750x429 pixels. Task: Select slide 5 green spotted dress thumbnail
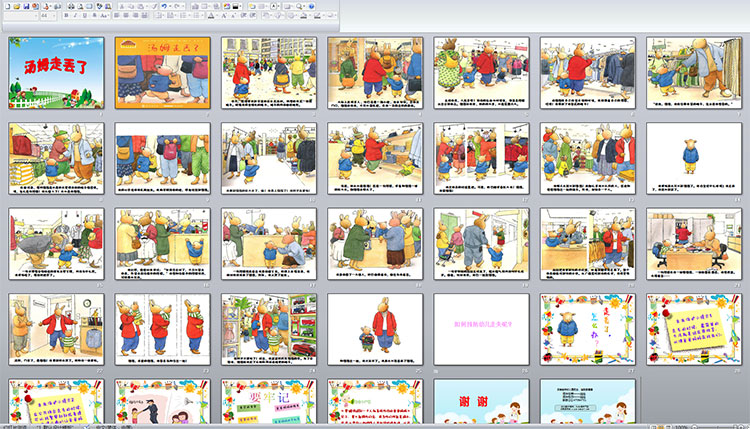(481, 73)
